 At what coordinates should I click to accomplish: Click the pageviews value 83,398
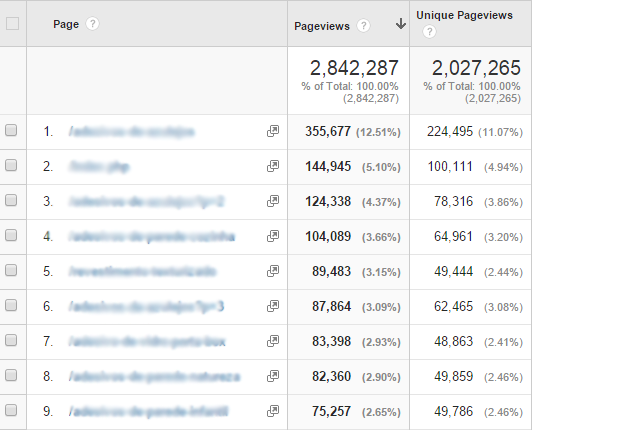(x=331, y=341)
